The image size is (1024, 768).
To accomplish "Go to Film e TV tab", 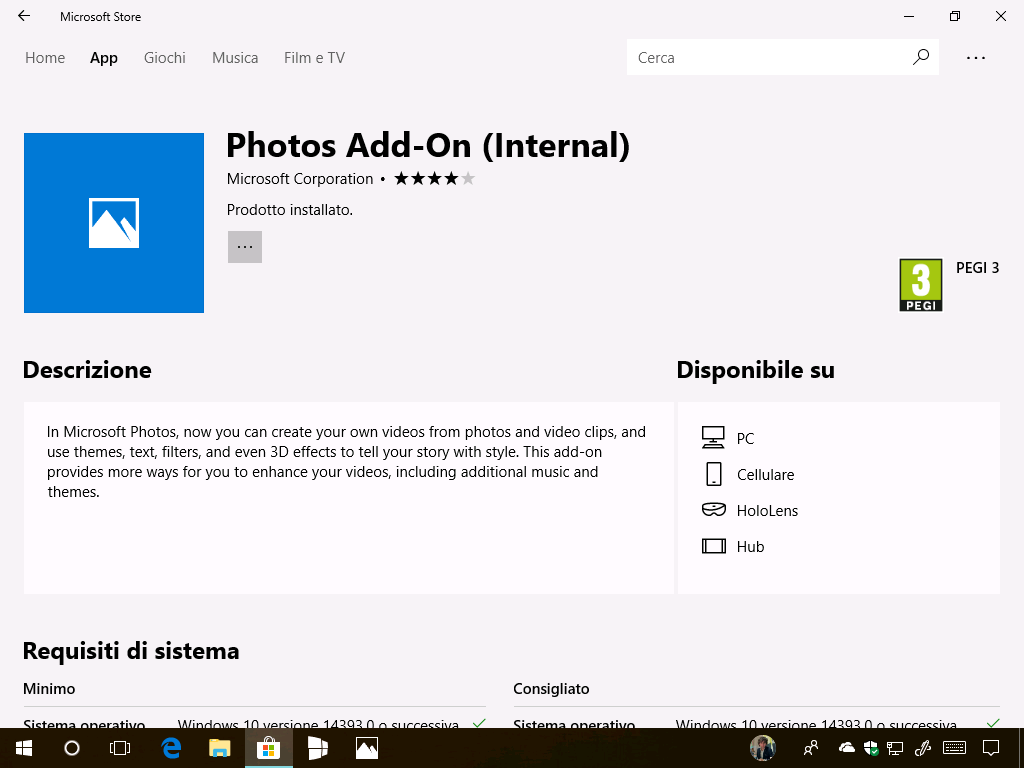I will coord(314,58).
